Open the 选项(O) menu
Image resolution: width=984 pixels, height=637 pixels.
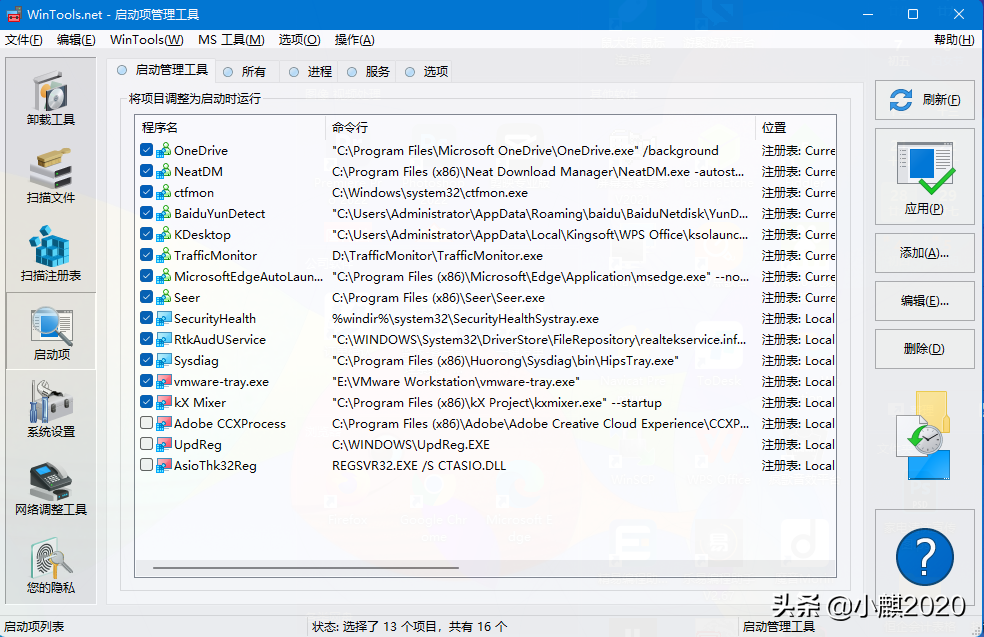coord(299,40)
